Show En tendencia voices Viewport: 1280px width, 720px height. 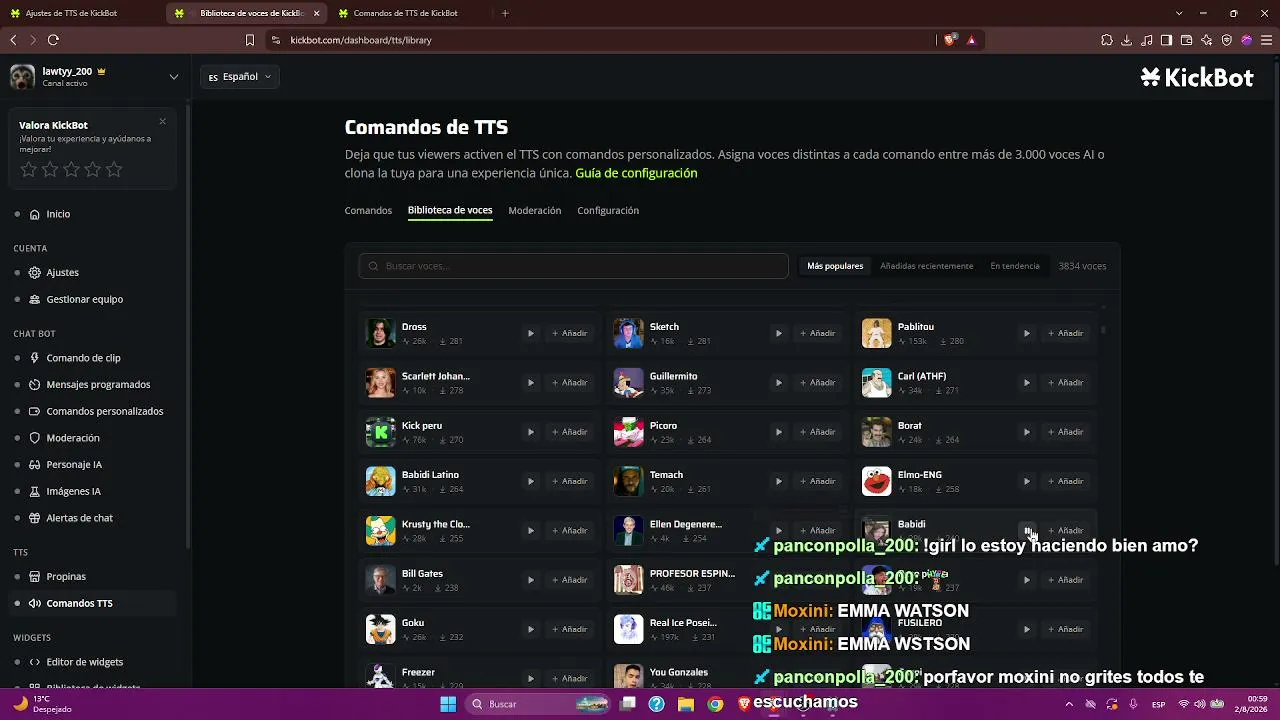[1015, 266]
